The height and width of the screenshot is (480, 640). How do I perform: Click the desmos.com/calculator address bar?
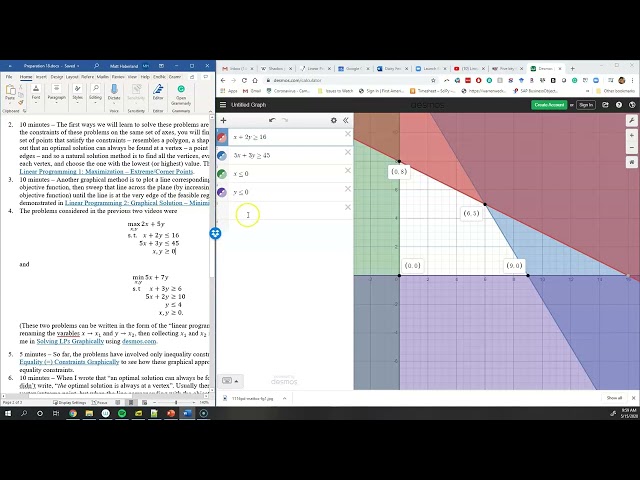point(297,80)
